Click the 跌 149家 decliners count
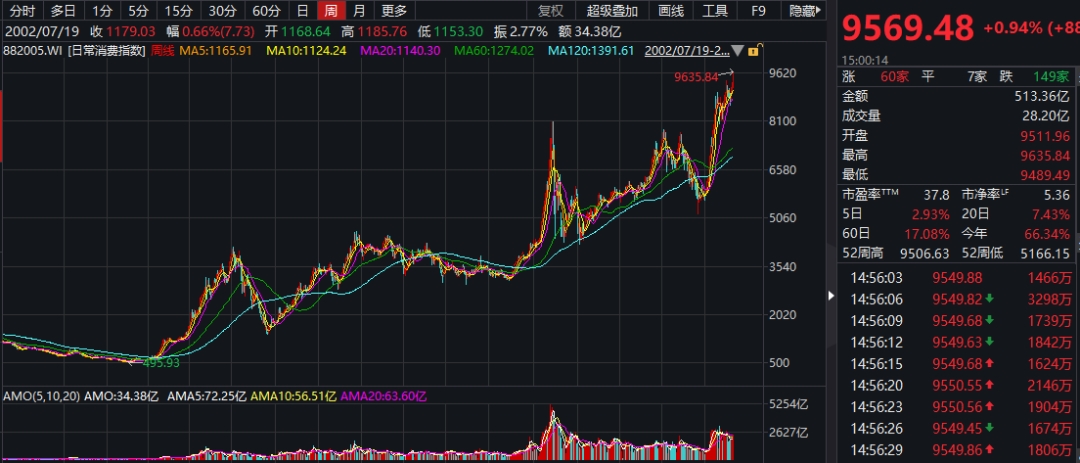Screen dimensions: 1080x463 (x=1051, y=76)
